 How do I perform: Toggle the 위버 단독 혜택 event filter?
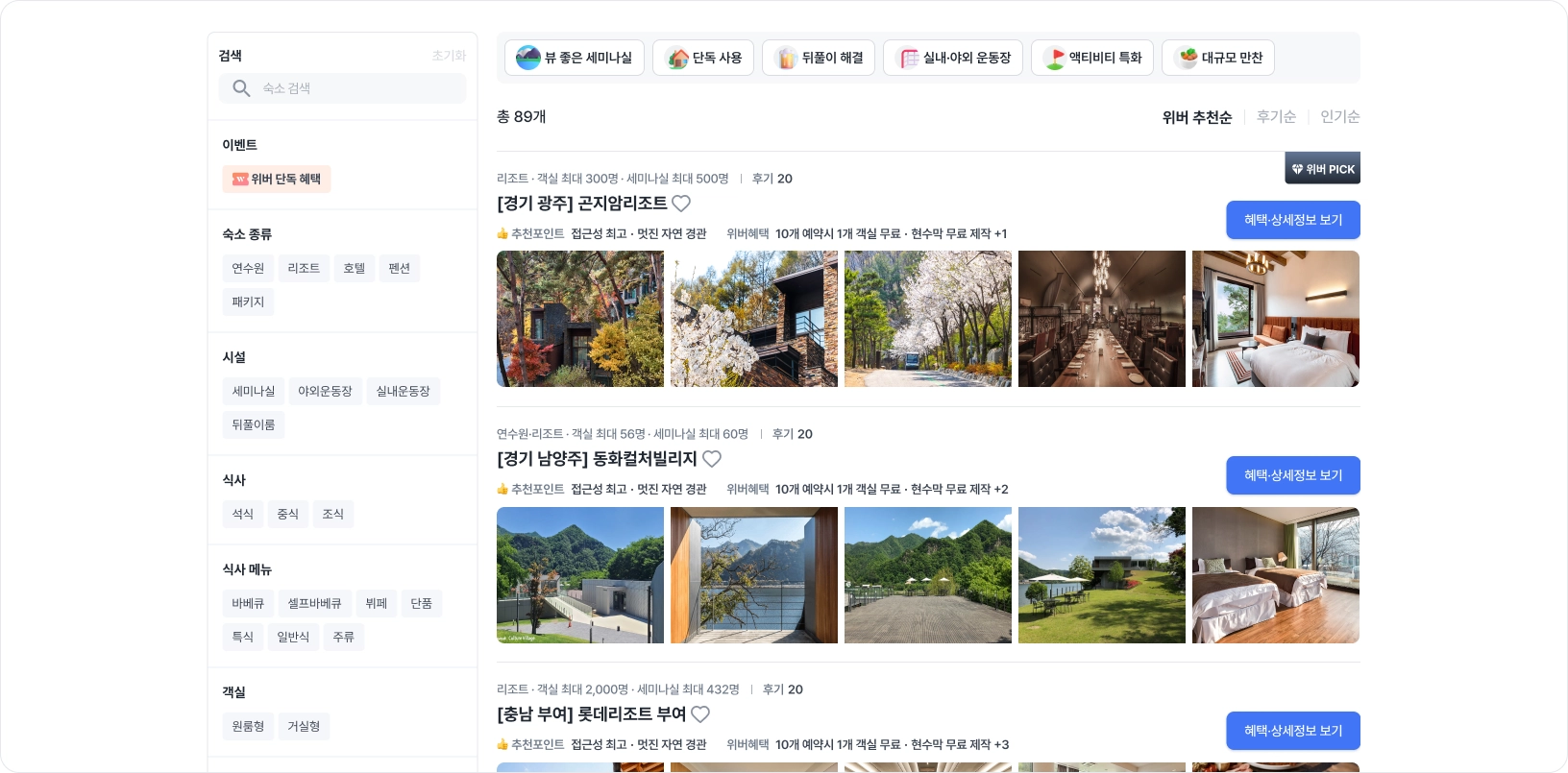click(277, 180)
